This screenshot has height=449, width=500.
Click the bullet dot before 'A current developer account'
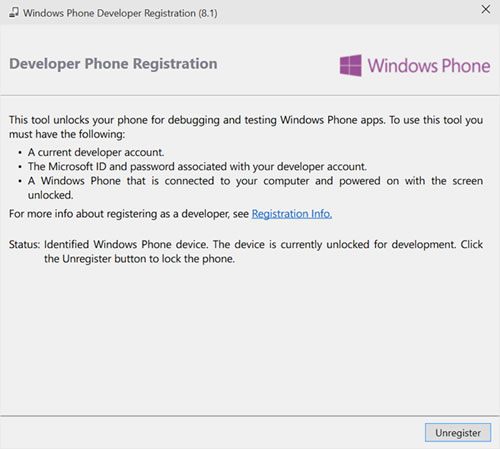click(x=20, y=153)
